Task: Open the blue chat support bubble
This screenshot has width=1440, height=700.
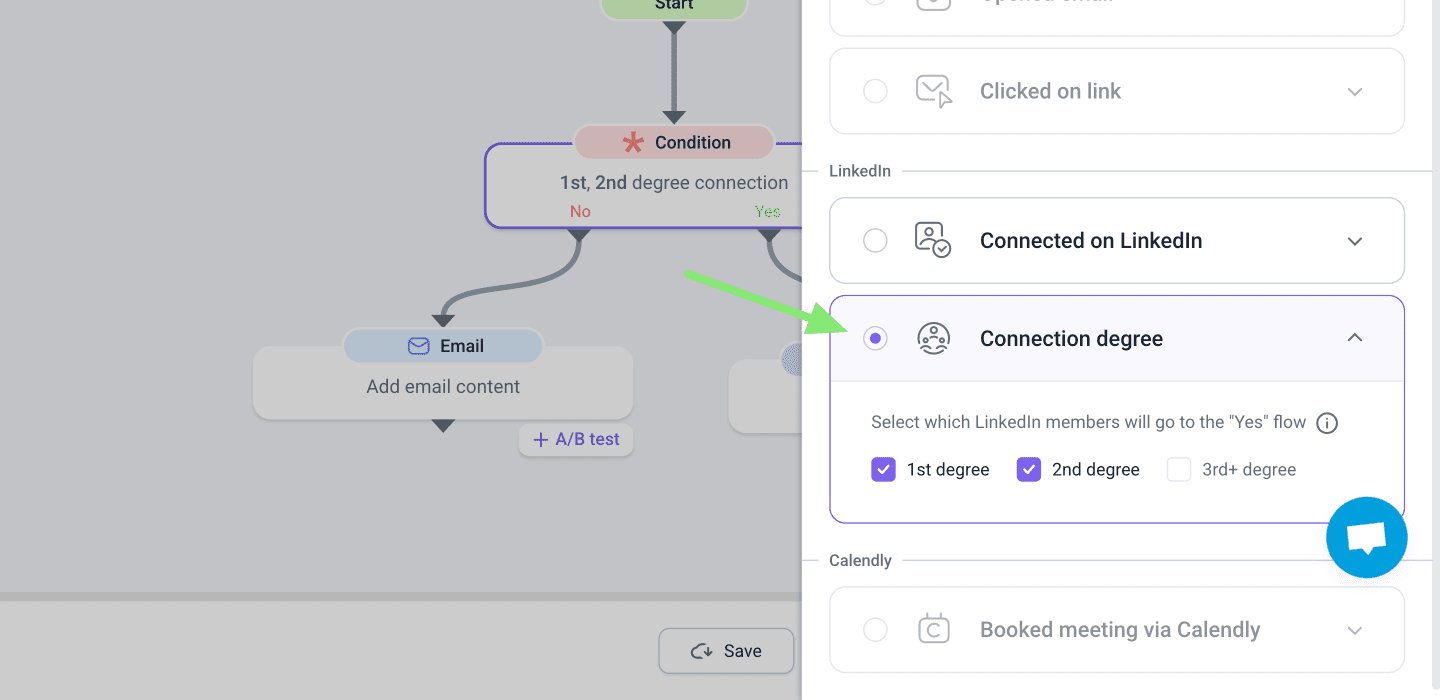Action: click(x=1366, y=537)
